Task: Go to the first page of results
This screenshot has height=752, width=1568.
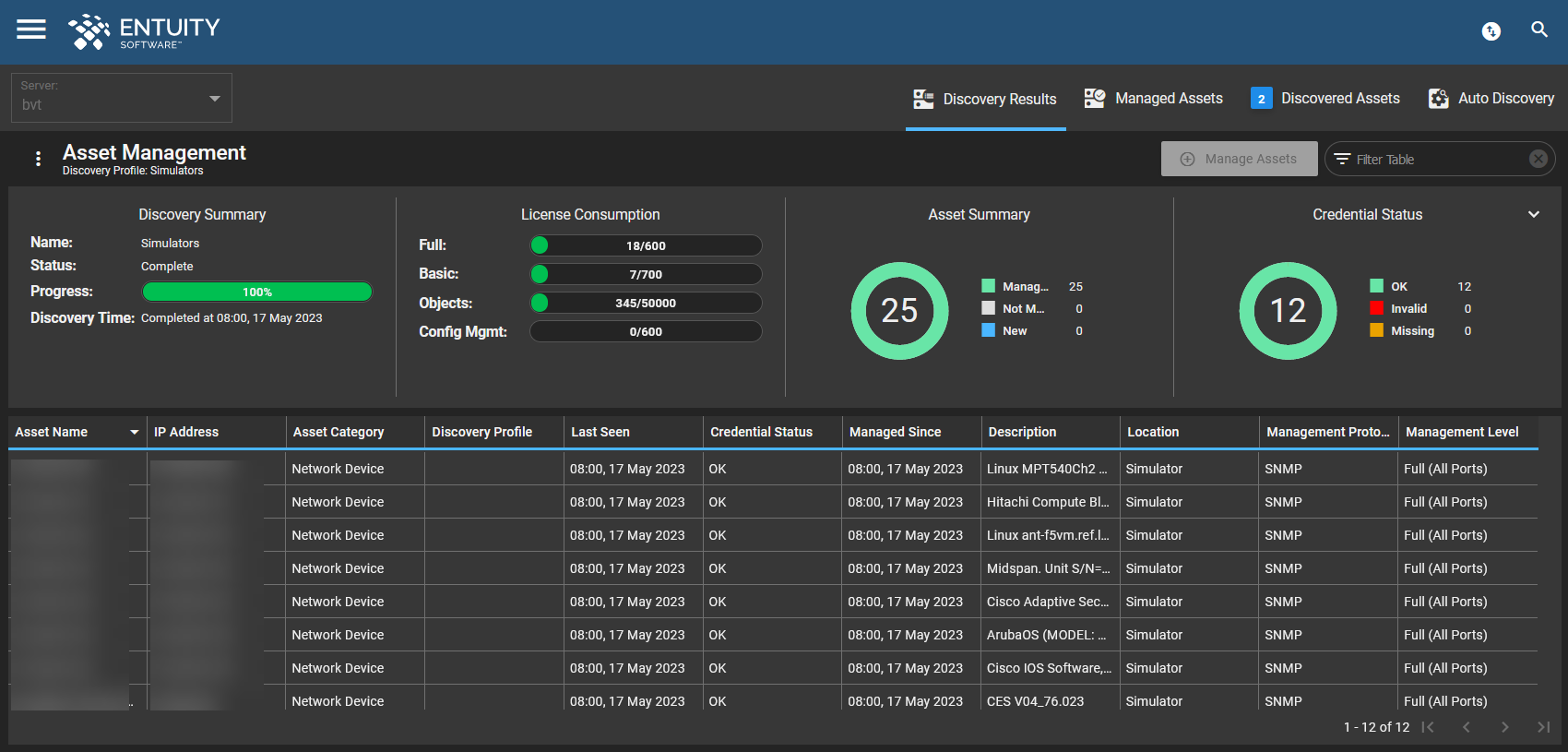Action: pyautogui.click(x=1428, y=727)
